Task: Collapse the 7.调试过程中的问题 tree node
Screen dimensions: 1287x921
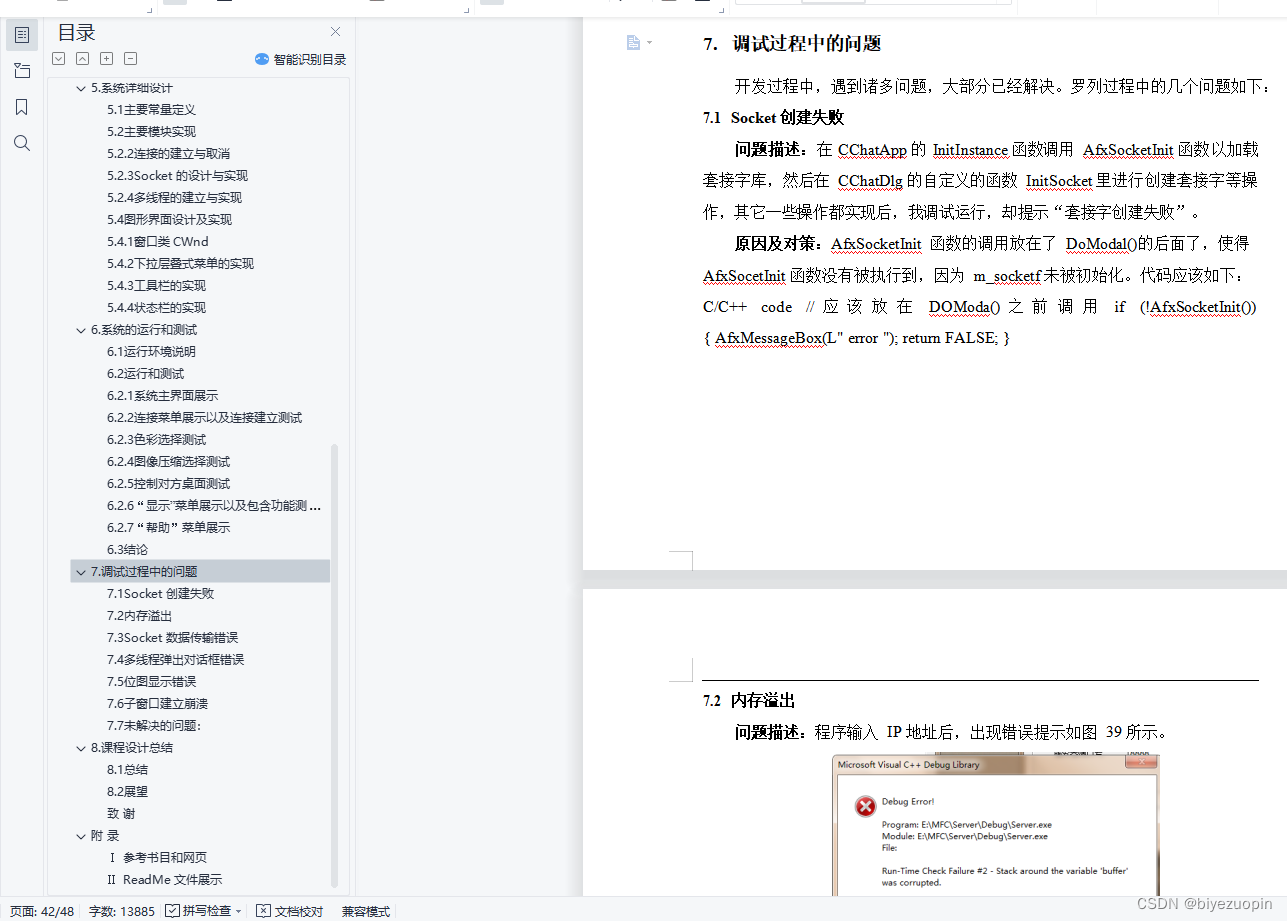Action: pyautogui.click(x=81, y=571)
